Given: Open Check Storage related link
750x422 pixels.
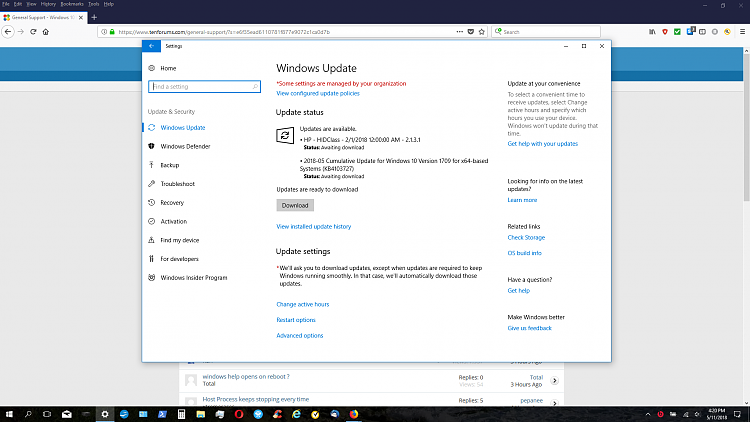Looking at the screenshot, I should coord(526,237).
